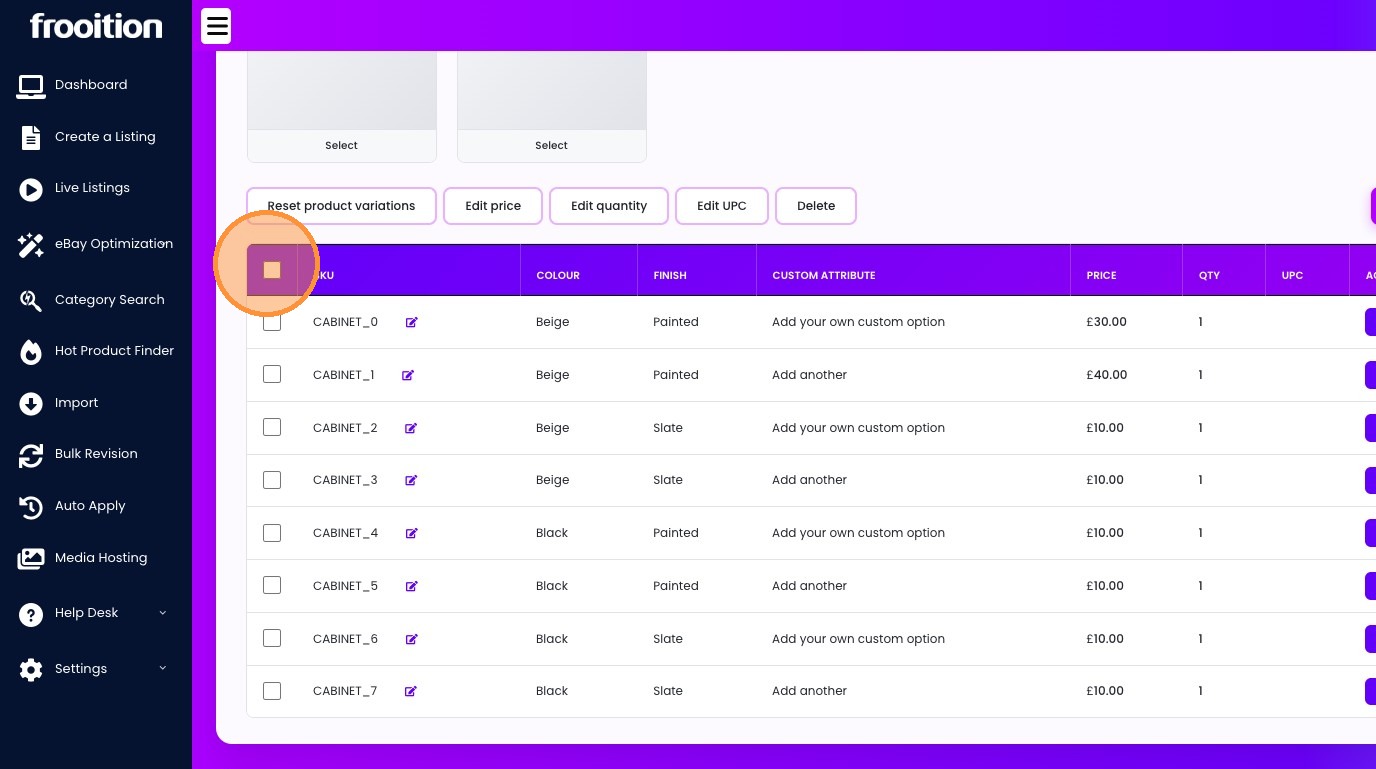Edit the SKU for CABINET_3

pyautogui.click(x=411, y=480)
